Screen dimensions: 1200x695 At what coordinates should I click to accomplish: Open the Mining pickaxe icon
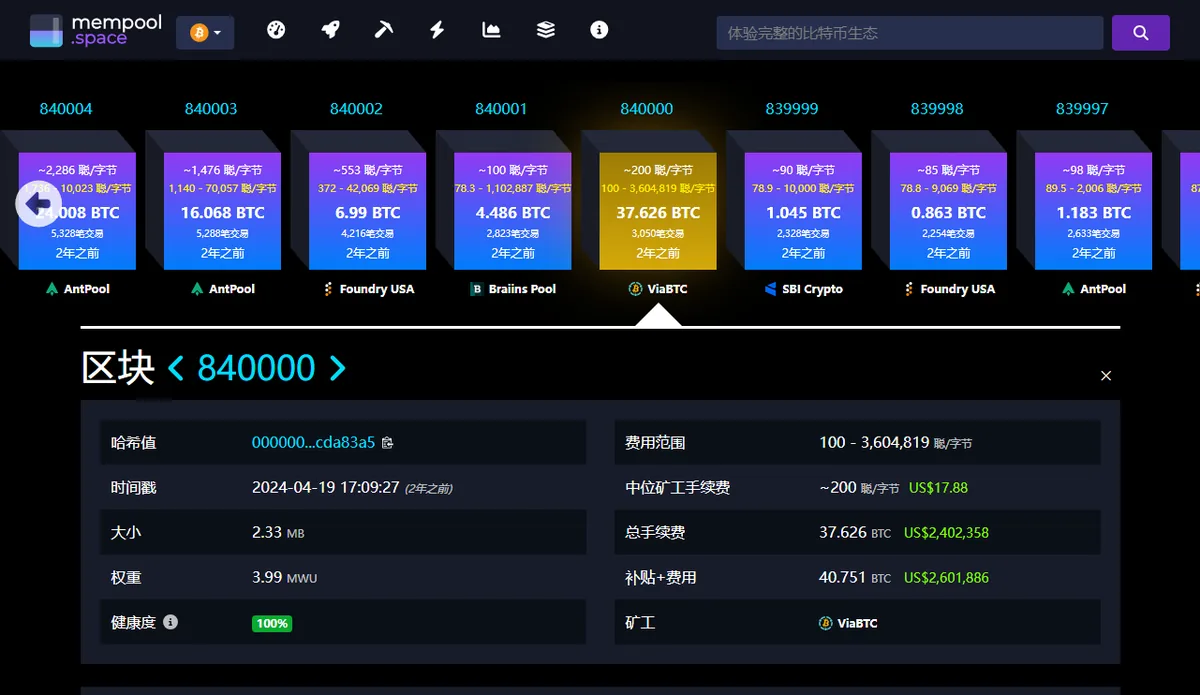(x=384, y=30)
